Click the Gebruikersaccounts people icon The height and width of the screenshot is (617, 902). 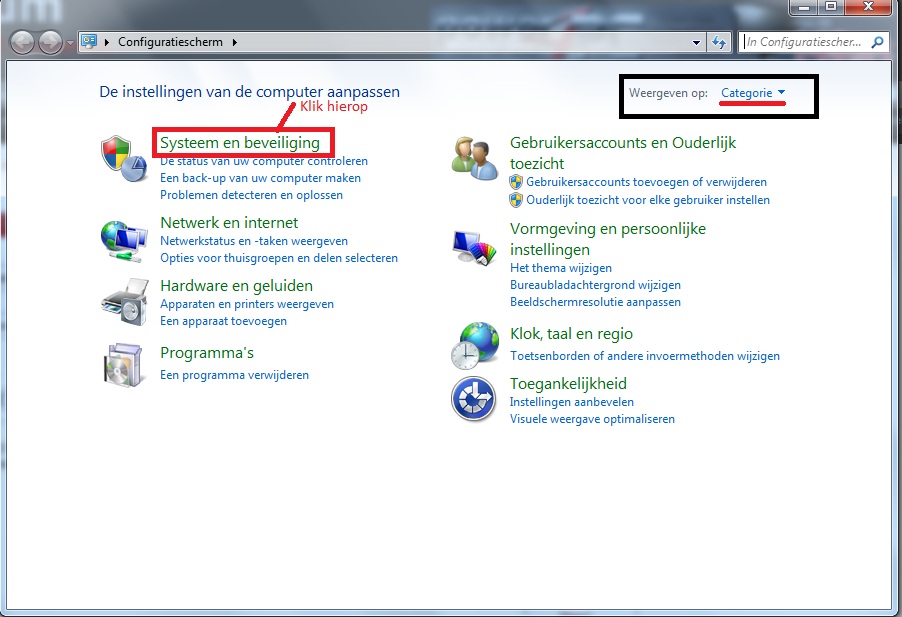[475, 158]
